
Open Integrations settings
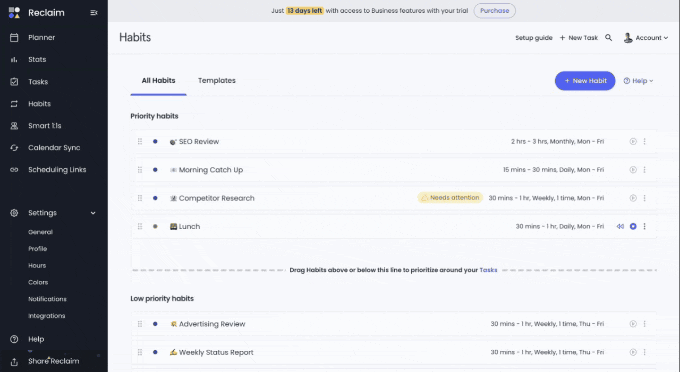pyautogui.click(x=46, y=316)
